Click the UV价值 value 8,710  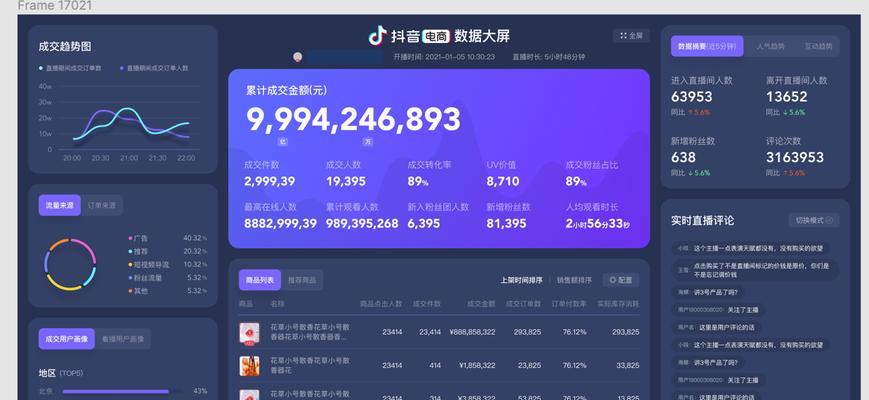(503, 181)
